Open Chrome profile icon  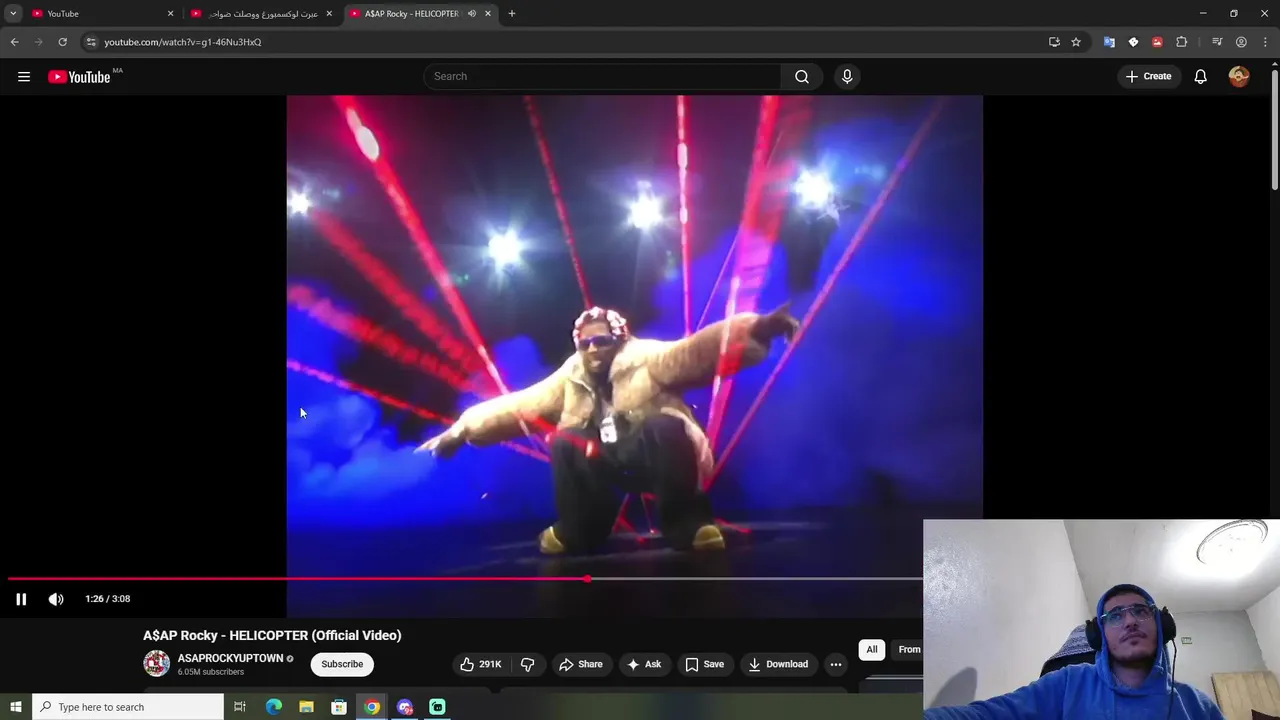click(x=1241, y=42)
